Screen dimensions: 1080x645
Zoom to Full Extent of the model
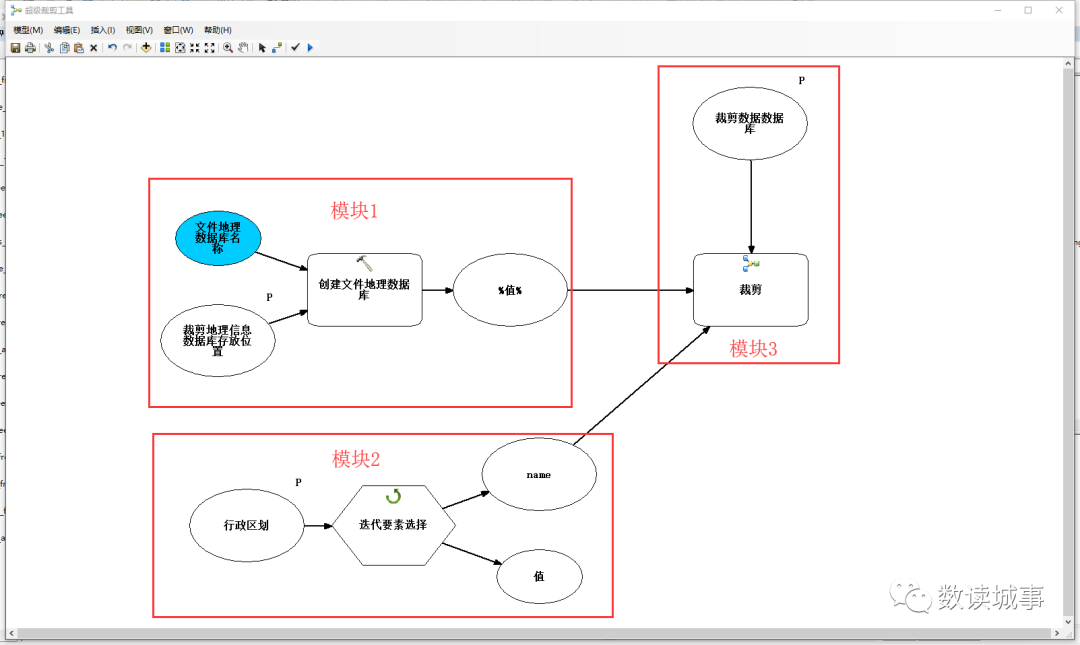click(x=180, y=48)
